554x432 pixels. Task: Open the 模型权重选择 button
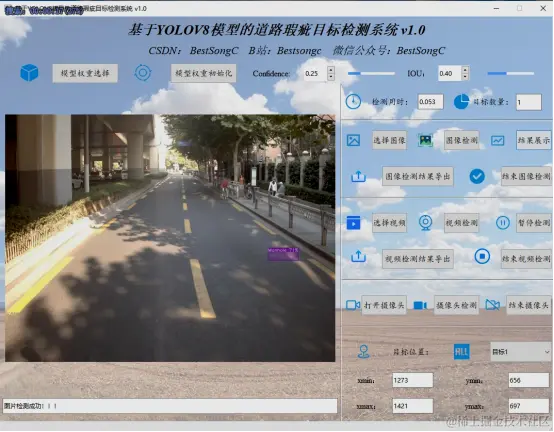pyautogui.click(x=85, y=73)
